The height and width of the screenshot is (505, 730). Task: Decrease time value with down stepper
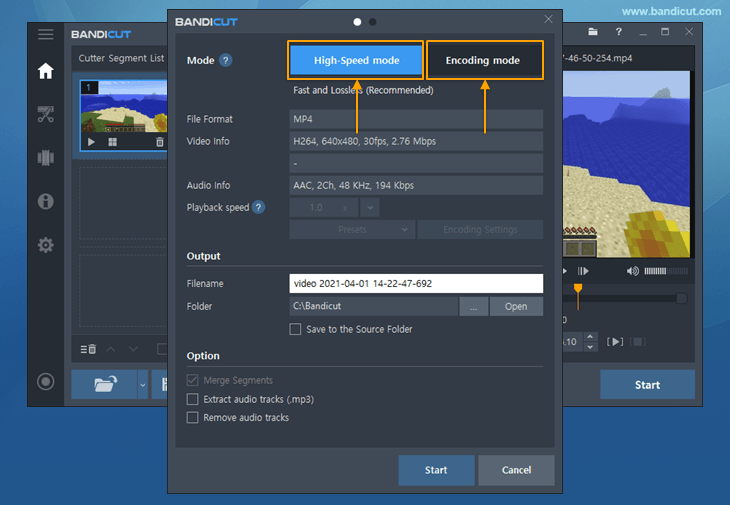590,347
